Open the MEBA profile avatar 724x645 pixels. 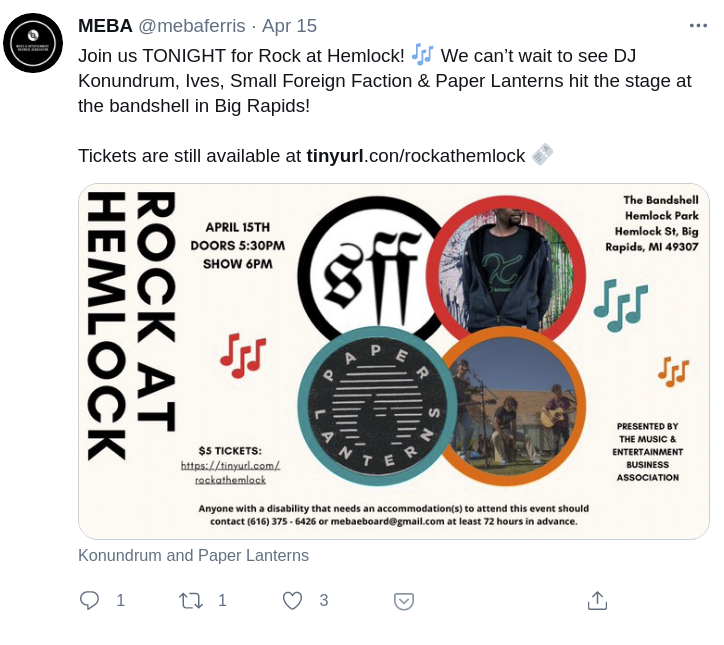(x=33, y=43)
